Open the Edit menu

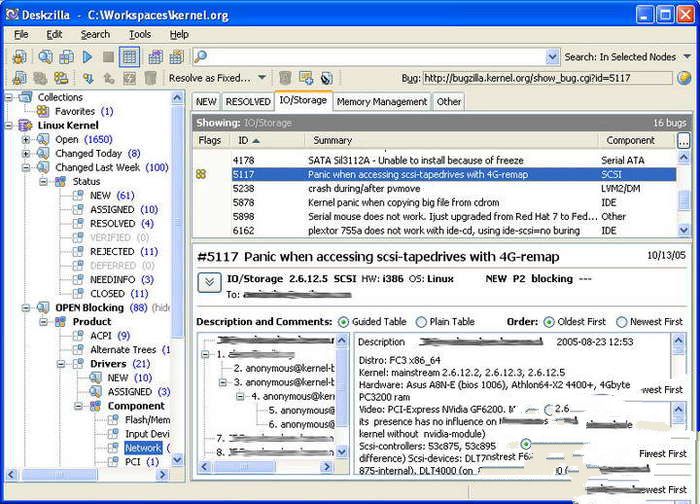[x=54, y=34]
